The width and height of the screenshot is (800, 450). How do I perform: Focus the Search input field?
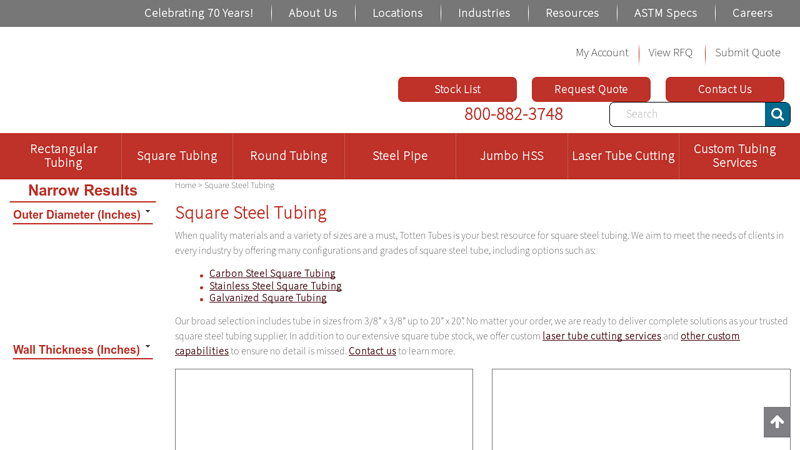687,114
